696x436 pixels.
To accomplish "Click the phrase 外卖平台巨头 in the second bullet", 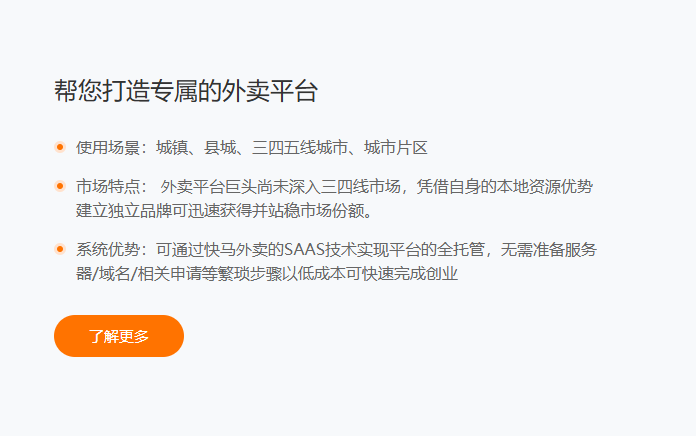I will click(x=209, y=186).
